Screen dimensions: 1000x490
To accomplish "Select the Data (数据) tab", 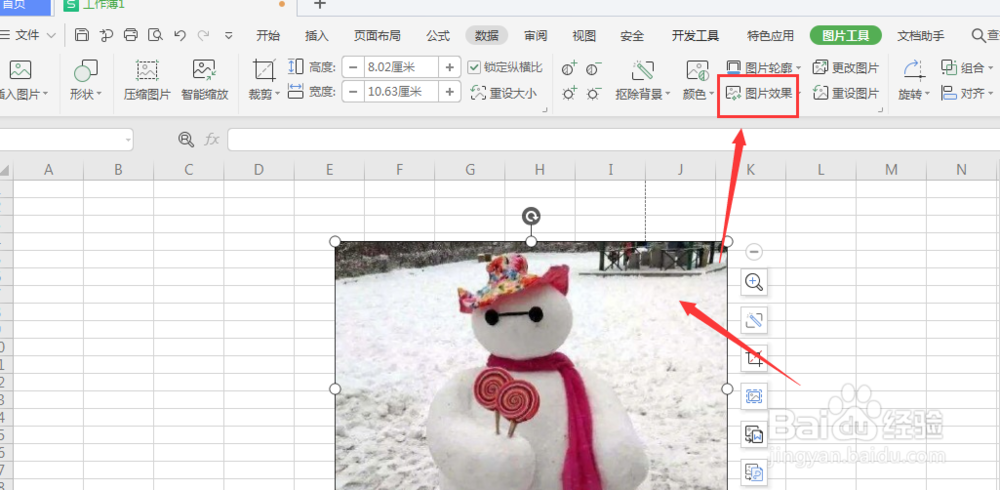I will pos(487,36).
